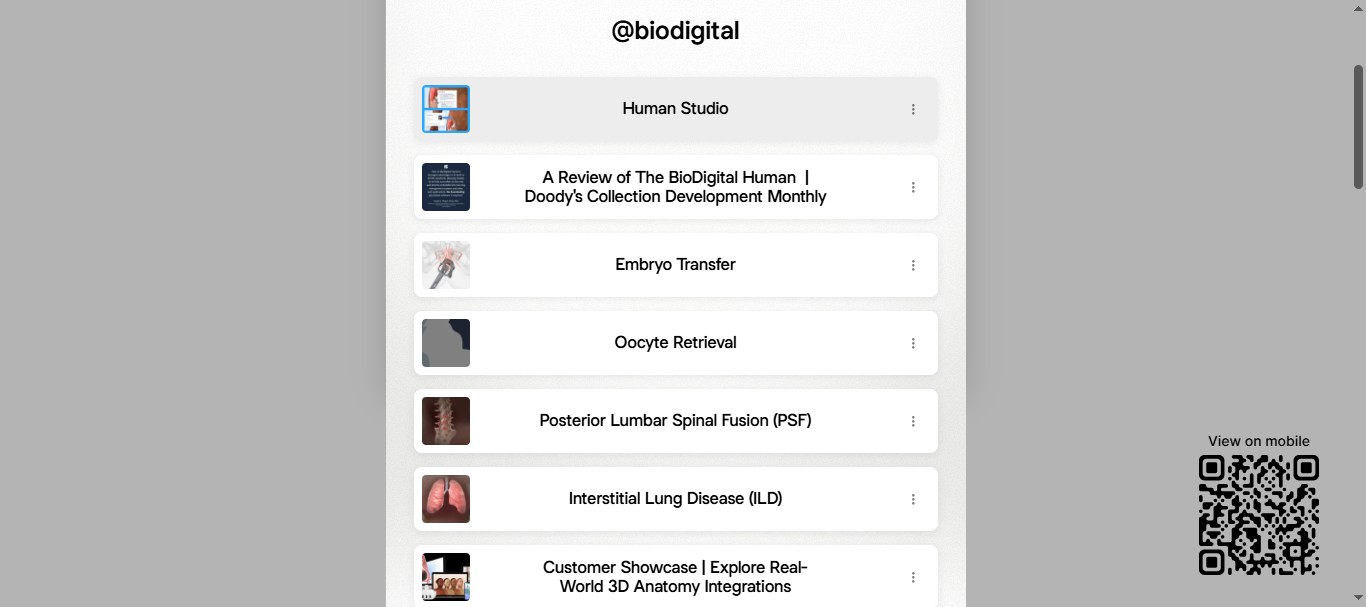1366x607 pixels.
Task: Show share options for Posterior Lumbar Spinal Fusion
Action: coord(913,421)
